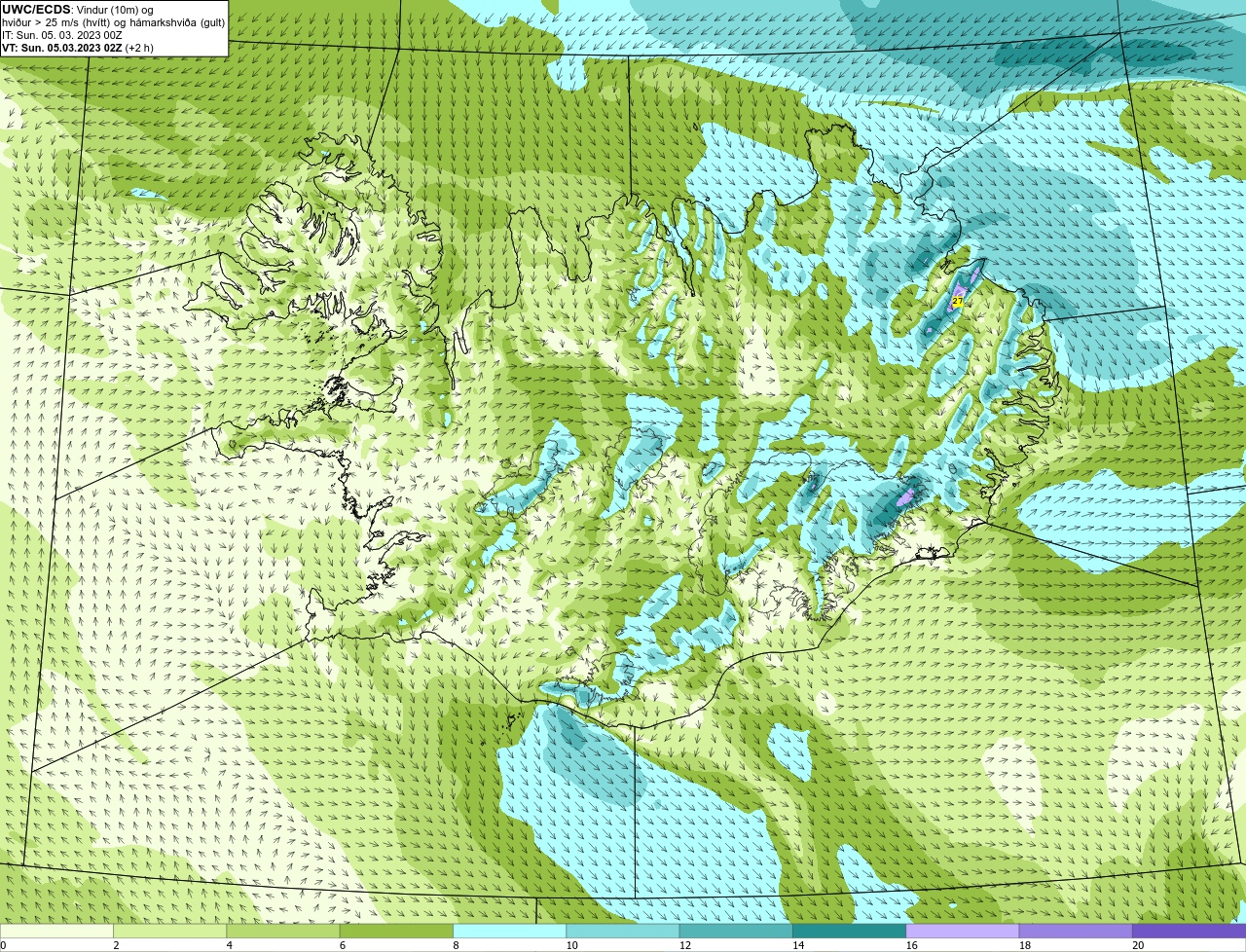Screen dimensions: 1246x952
Task: Click the 18–20 m/s purple legend swatch
Action: 1076,931
